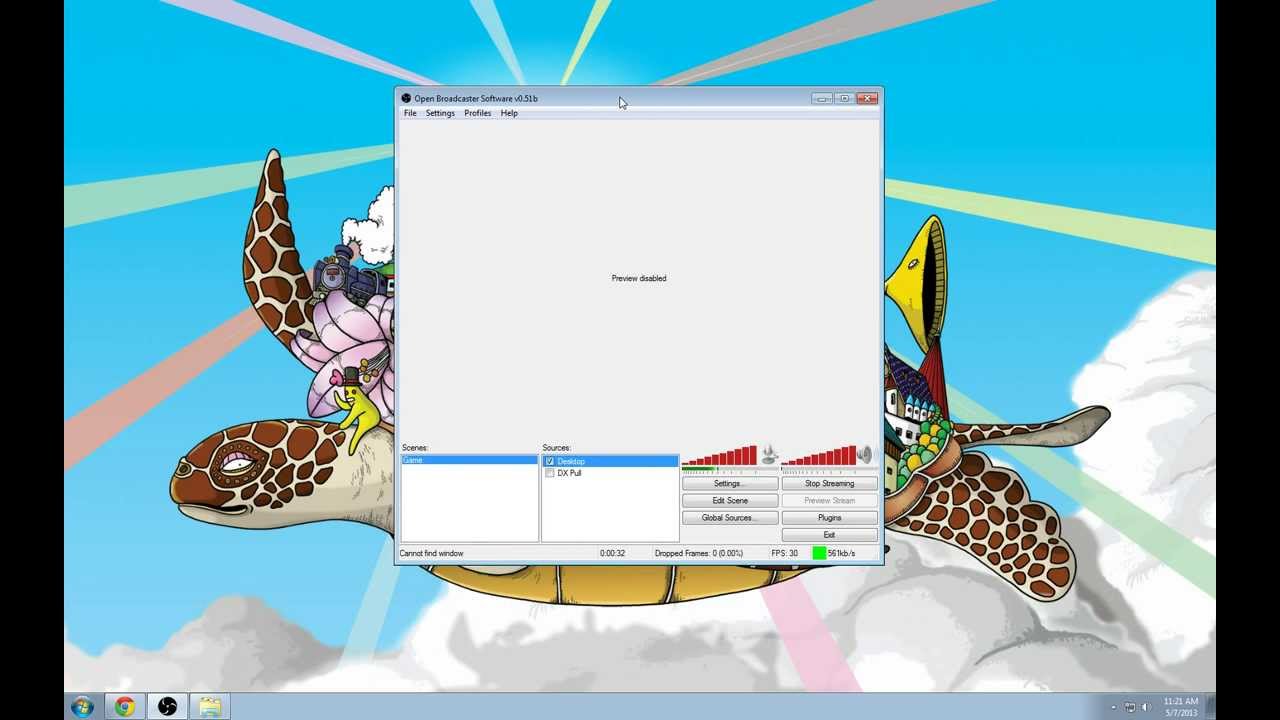1280x720 pixels.
Task: Open Global Sources...
Action: click(730, 518)
